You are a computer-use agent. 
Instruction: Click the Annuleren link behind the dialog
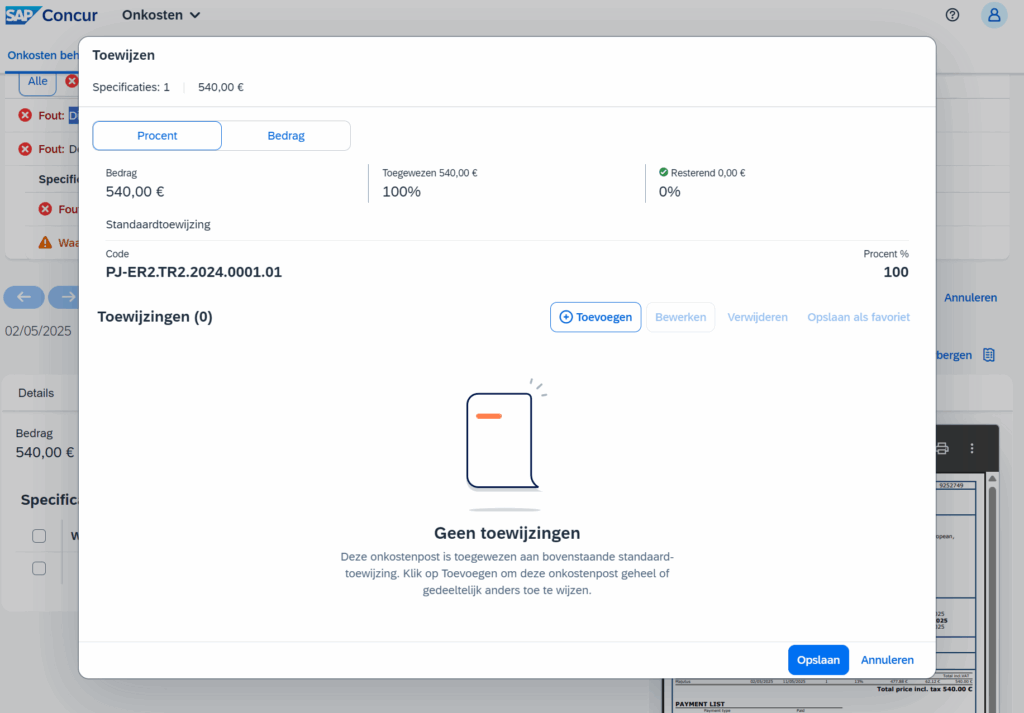(970, 298)
